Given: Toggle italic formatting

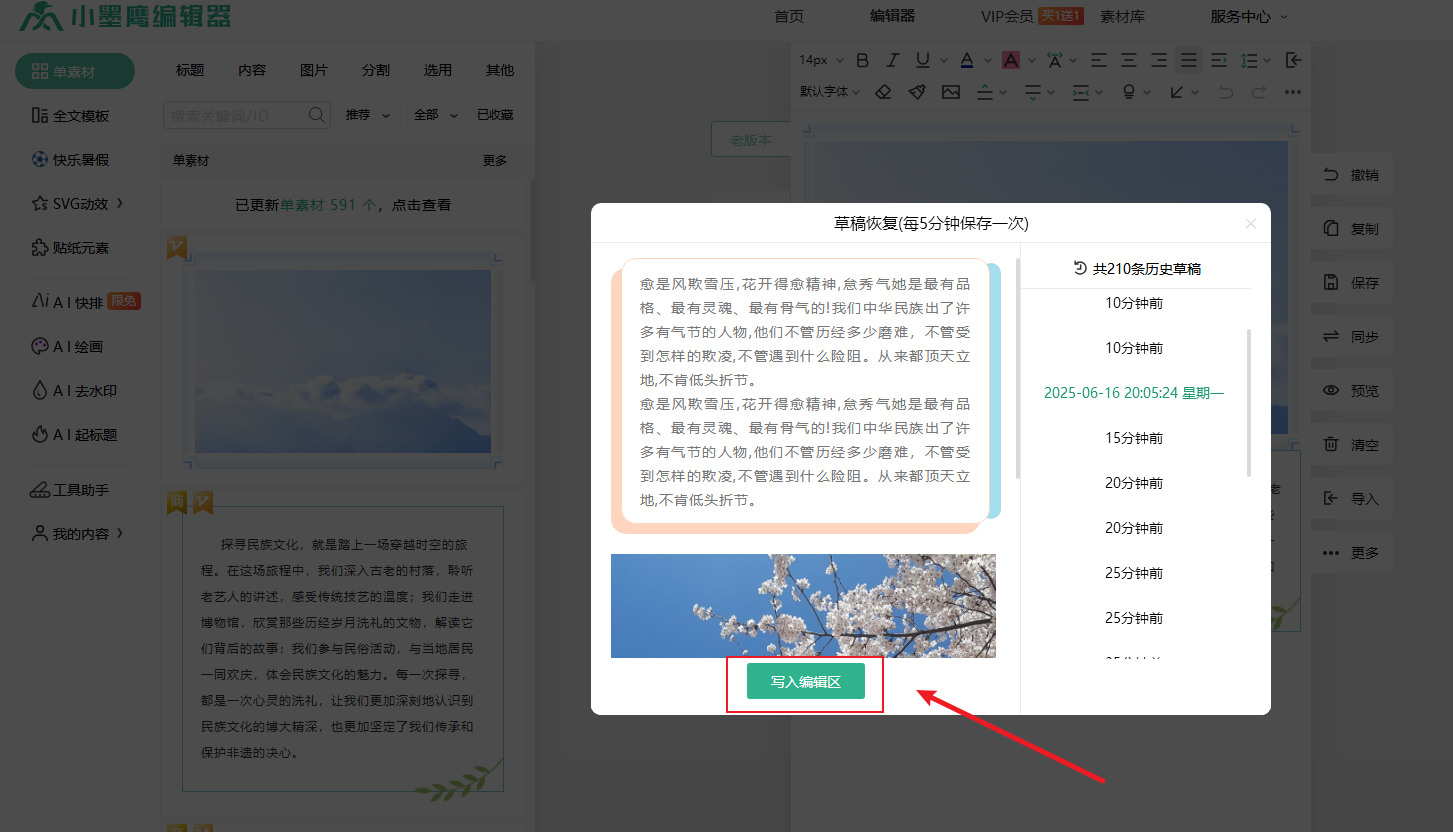Looking at the screenshot, I should (x=893, y=60).
